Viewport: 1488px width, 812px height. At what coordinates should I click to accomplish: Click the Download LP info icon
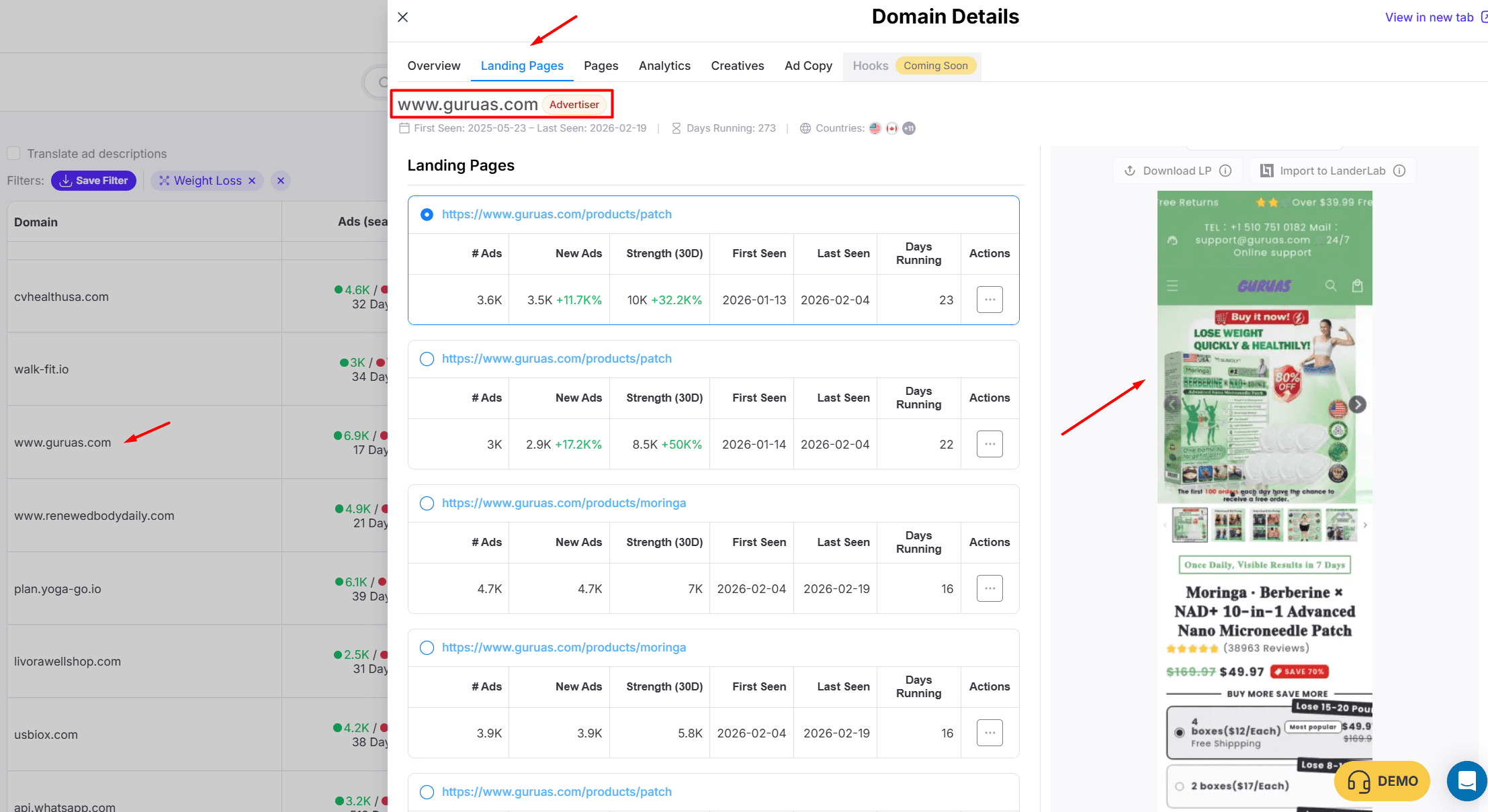1225,171
